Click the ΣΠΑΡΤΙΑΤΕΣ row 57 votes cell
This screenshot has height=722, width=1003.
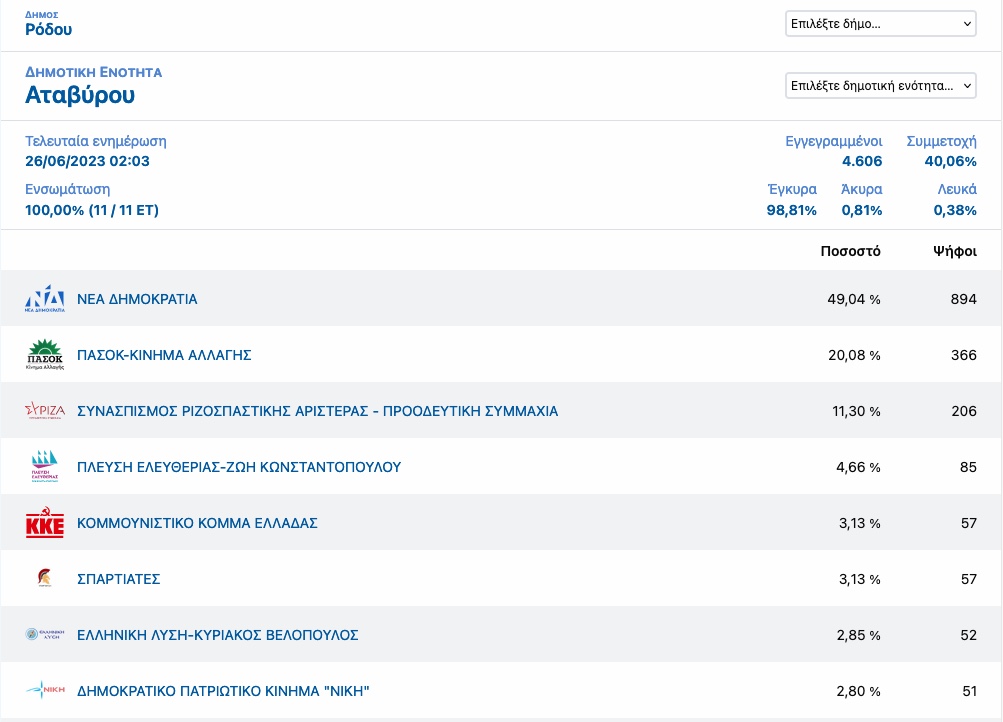[x=968, y=579]
